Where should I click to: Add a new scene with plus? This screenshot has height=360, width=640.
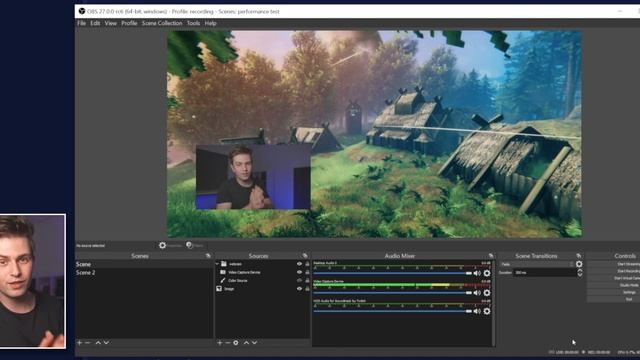pos(80,343)
